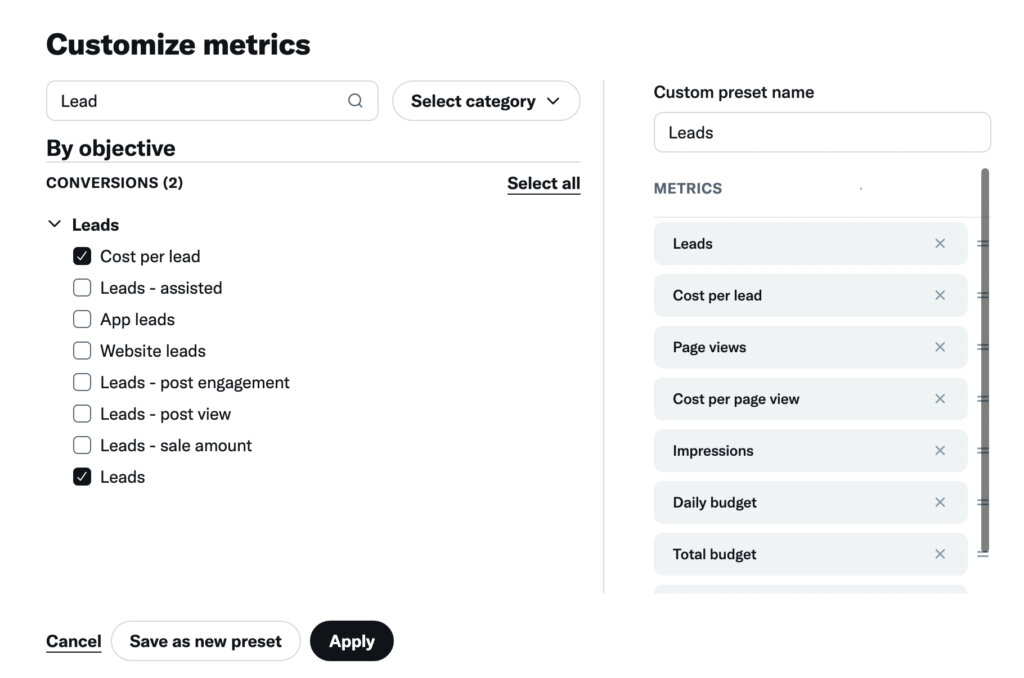
Task: Collapse the Leads section chevron
Action: 55,224
